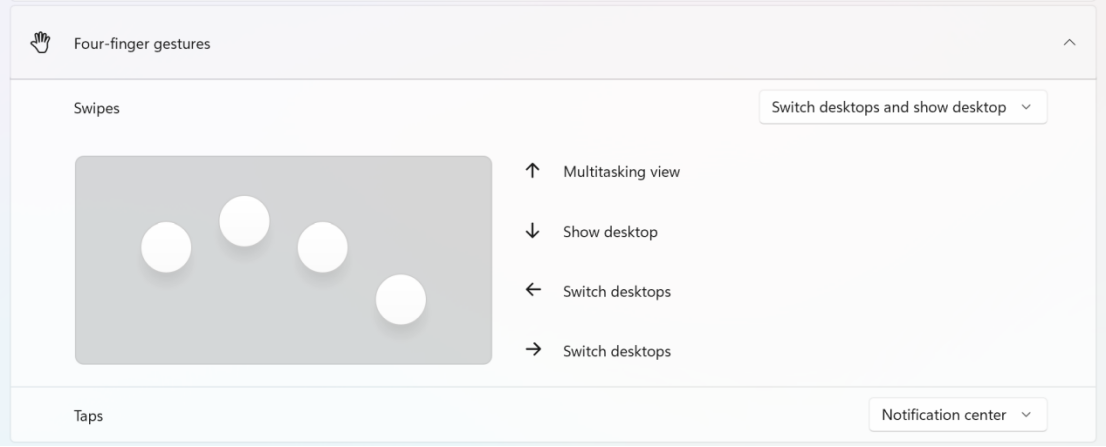Viewport: 1106px width, 447px height.
Task: Click the arrow on the Swipes dropdown
Action: point(1026,108)
